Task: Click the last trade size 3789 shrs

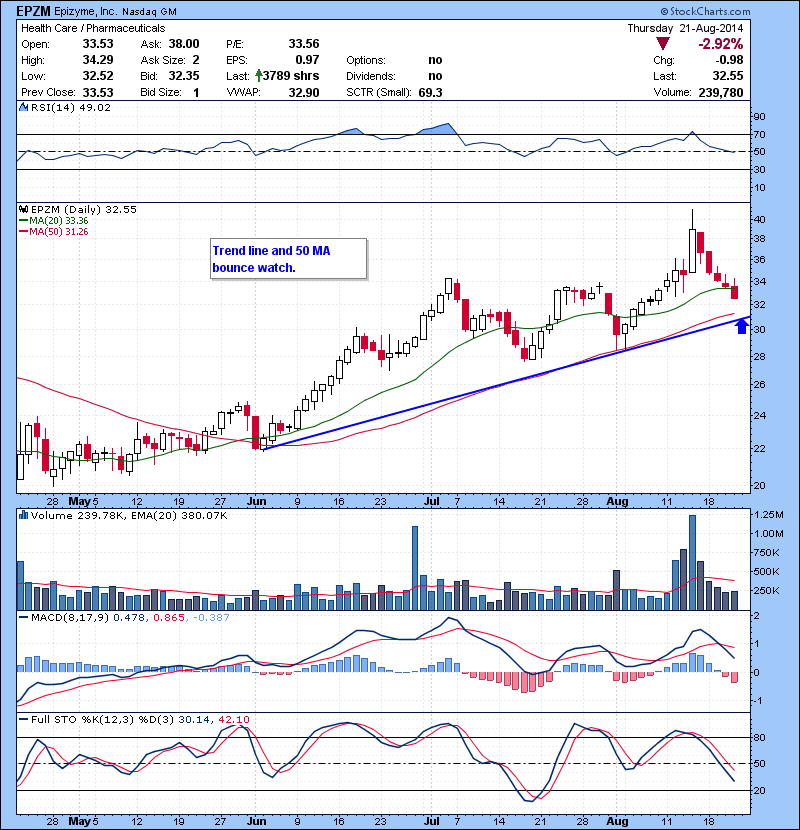Action: [291, 76]
